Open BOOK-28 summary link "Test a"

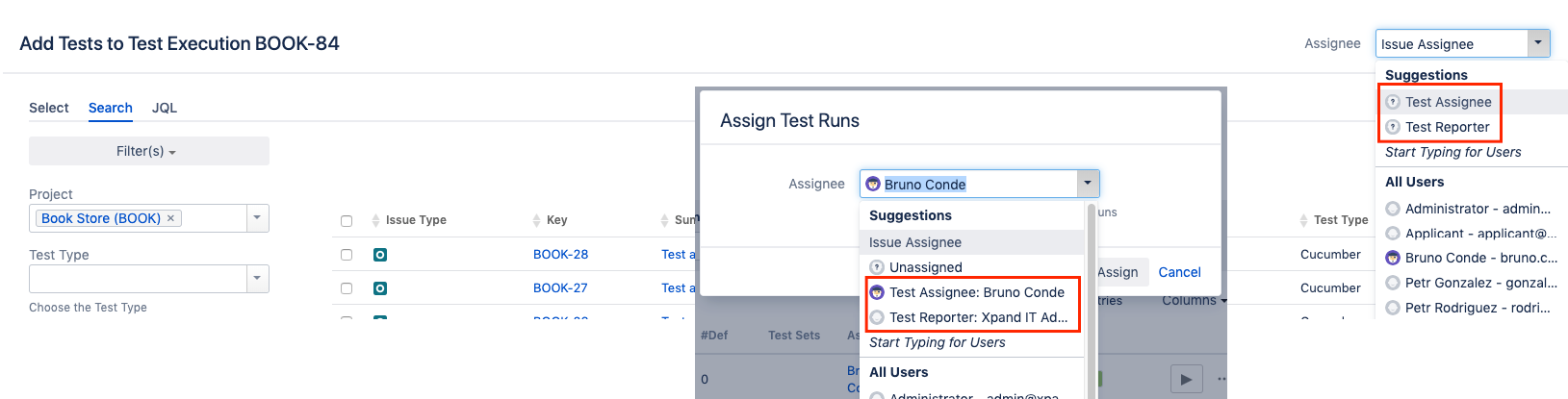[678, 255]
